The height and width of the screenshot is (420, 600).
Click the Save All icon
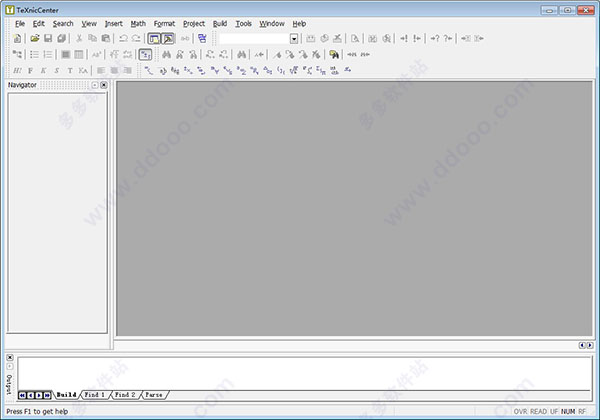click(61, 38)
